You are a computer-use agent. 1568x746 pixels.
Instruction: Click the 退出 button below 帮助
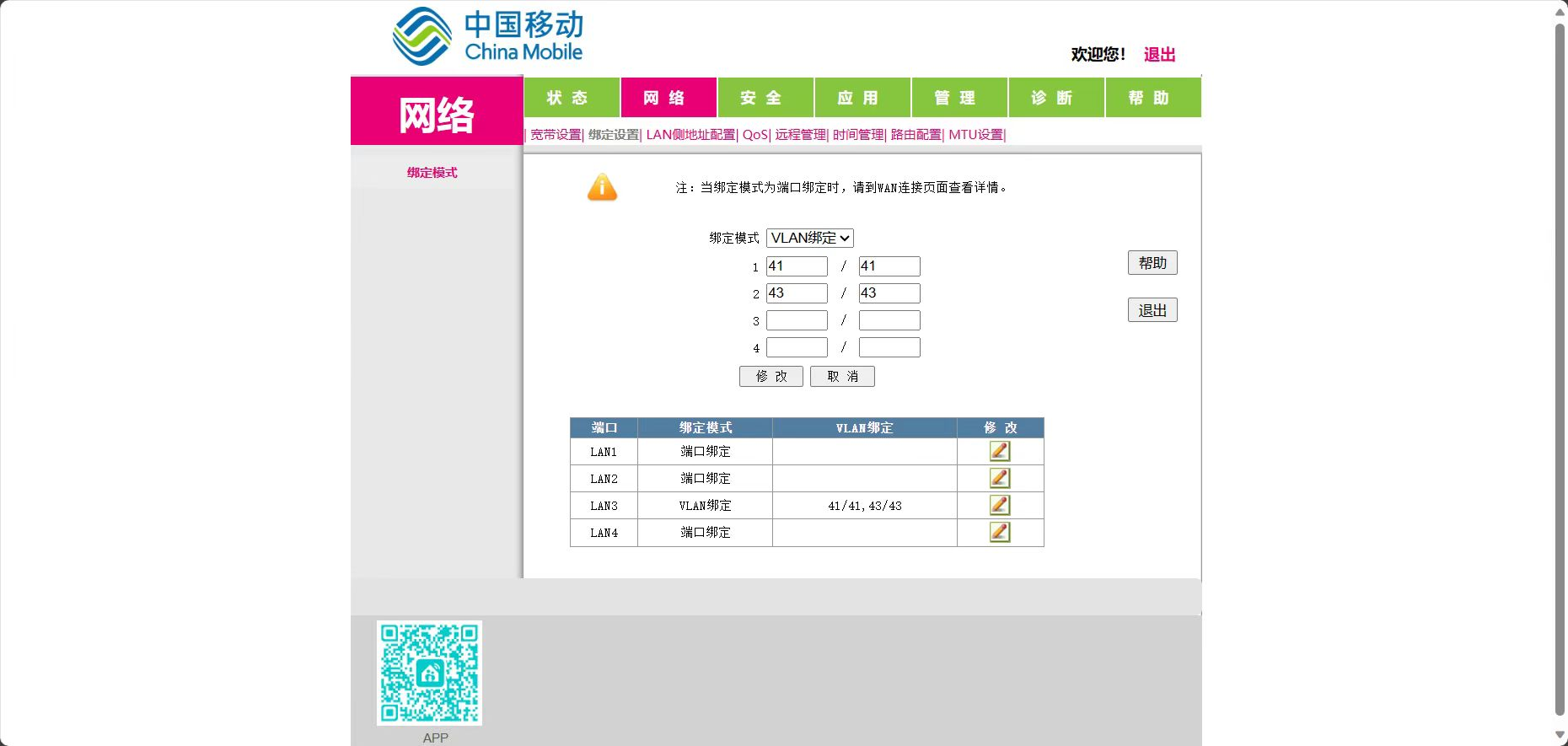click(x=1152, y=310)
